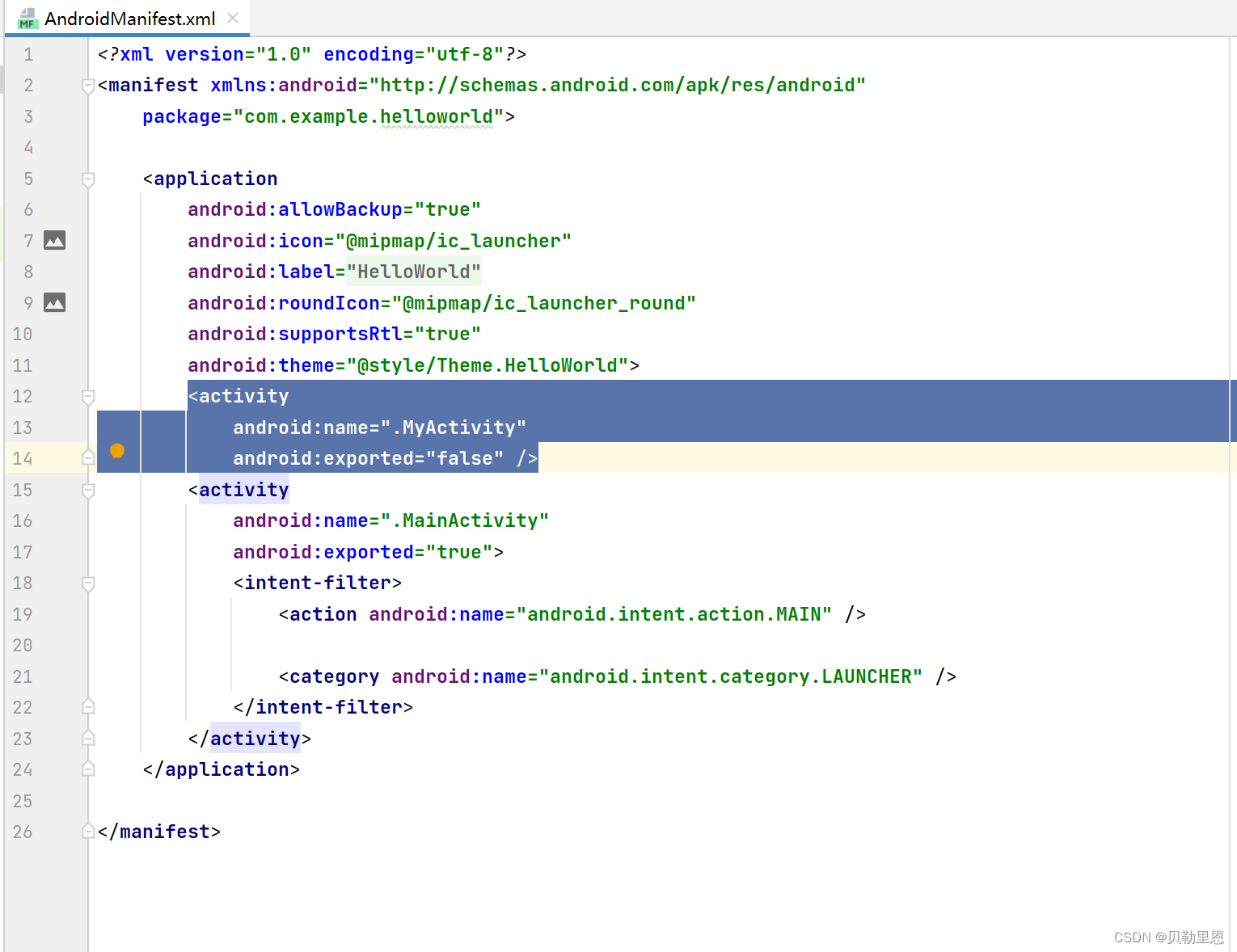Collapse the MyActivity fold on line 12

point(88,396)
